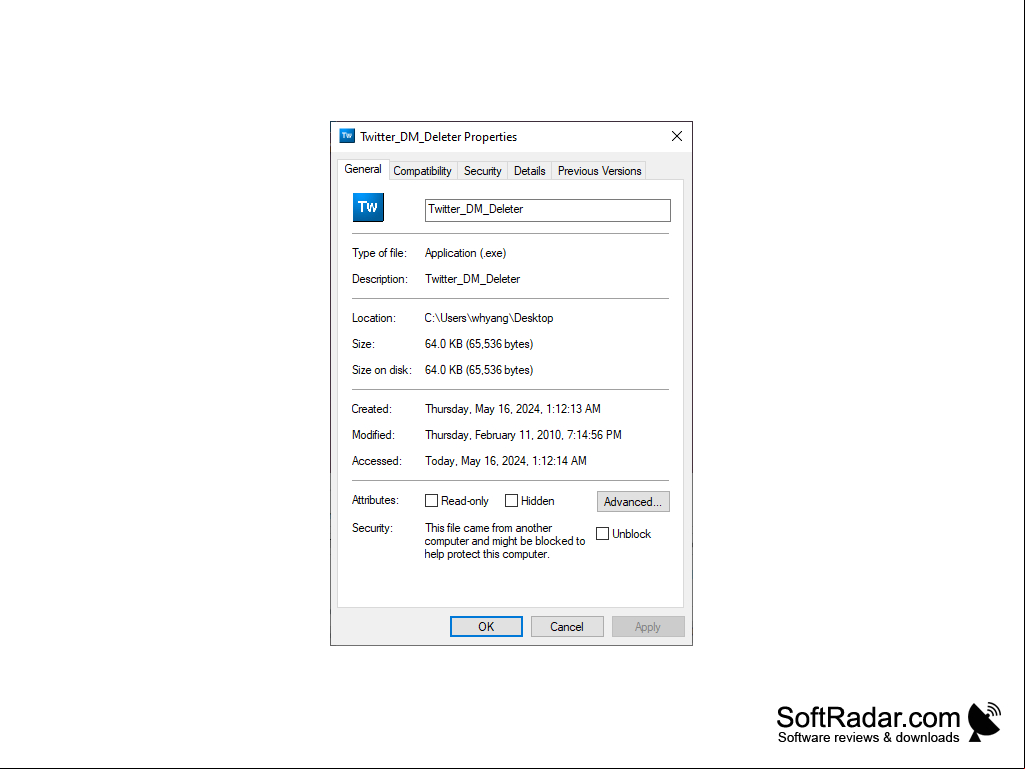The image size is (1025, 769).
Task: Click the Created date value
Action: [x=512, y=409]
